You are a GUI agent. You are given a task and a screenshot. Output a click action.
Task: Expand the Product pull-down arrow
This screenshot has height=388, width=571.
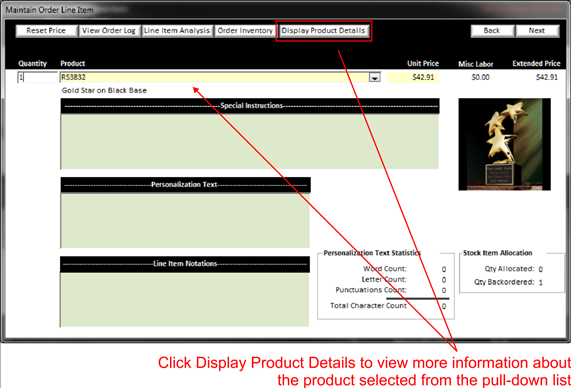(375, 77)
